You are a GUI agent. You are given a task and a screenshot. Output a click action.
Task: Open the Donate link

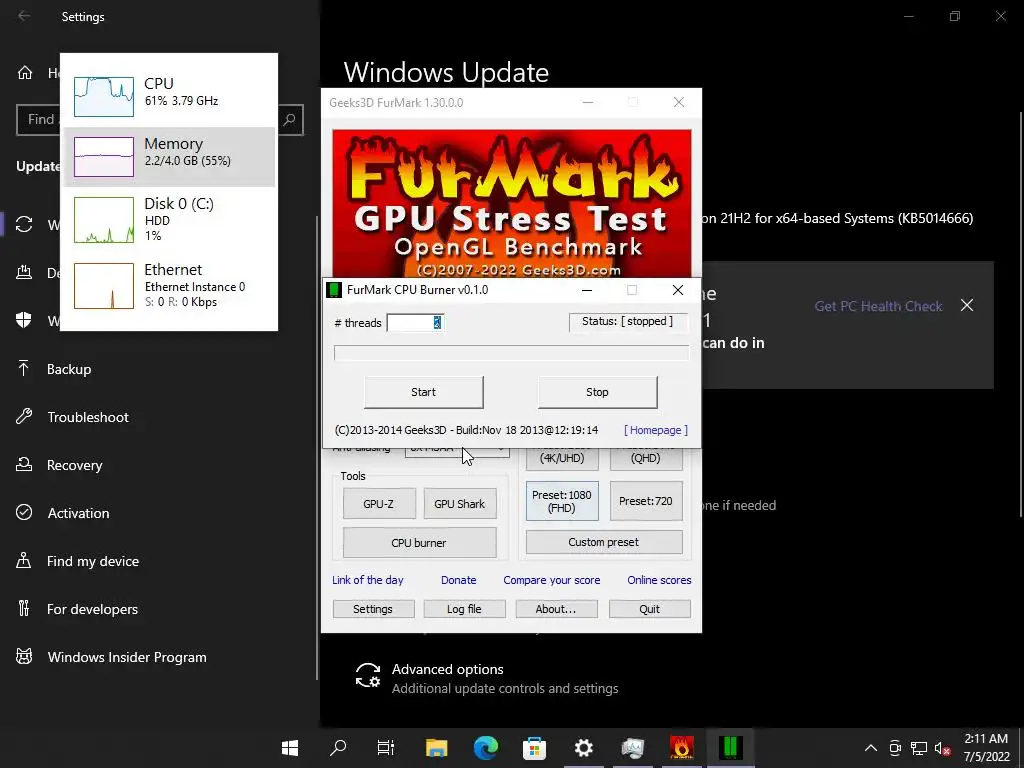click(458, 580)
